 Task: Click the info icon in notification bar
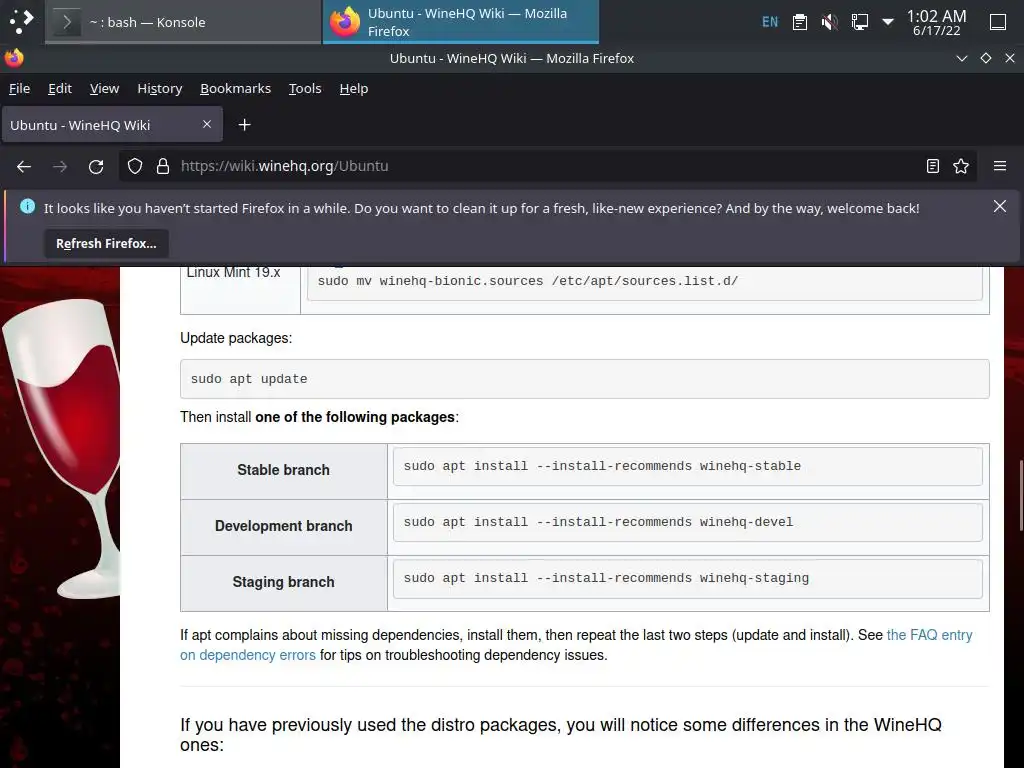pyautogui.click(x=27, y=206)
